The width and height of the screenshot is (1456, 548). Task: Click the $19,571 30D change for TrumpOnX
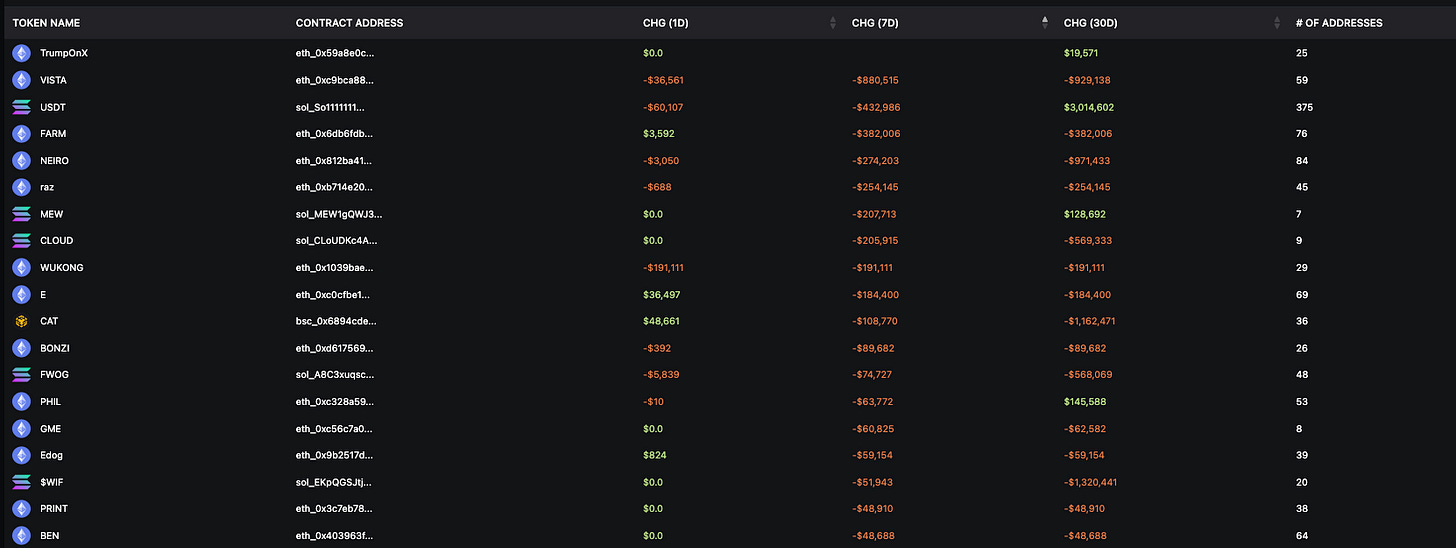click(1081, 53)
